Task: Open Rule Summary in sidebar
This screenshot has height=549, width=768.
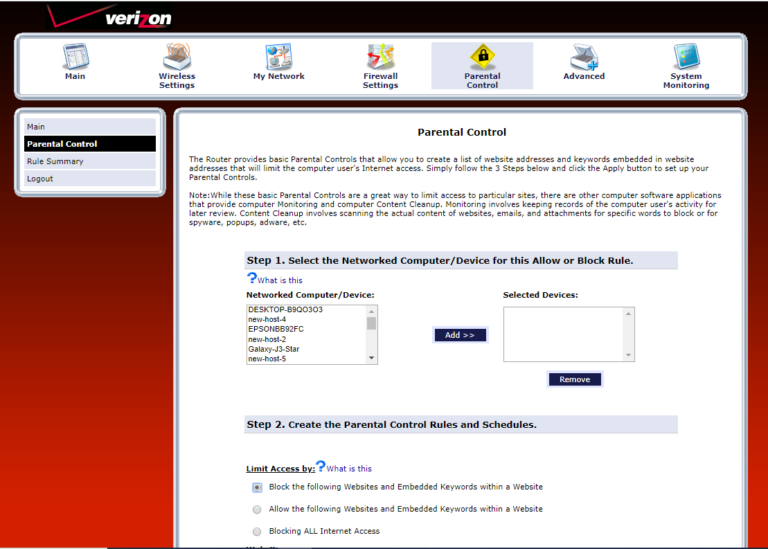Action: coord(90,161)
